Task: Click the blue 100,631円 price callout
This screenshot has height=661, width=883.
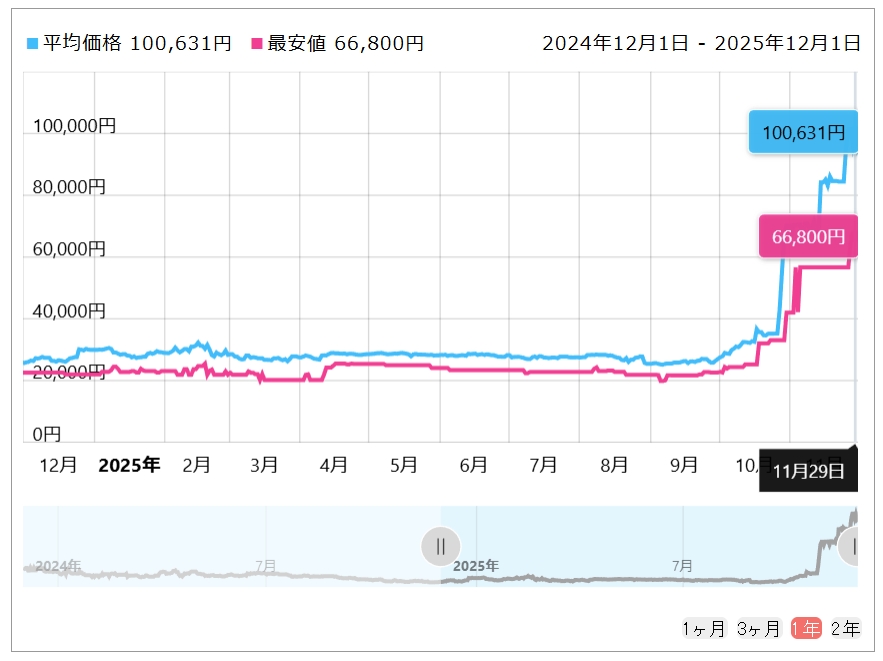Action: pos(803,132)
